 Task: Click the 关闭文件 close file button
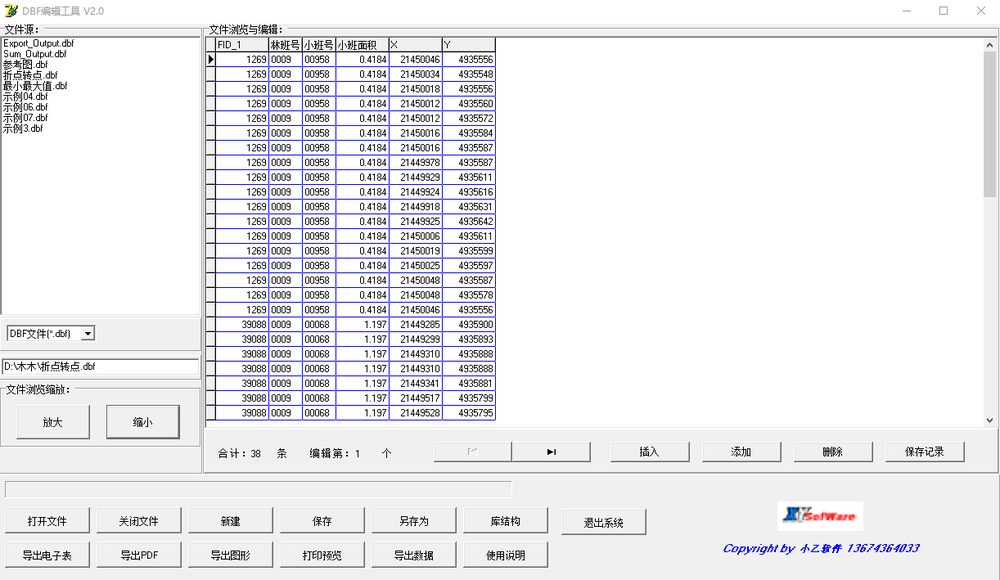[139, 521]
